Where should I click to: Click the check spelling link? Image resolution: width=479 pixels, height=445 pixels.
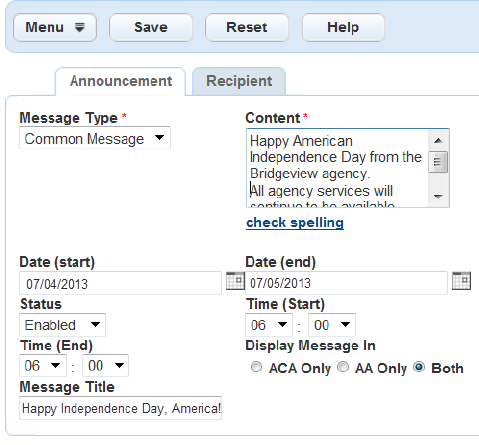[295, 223]
